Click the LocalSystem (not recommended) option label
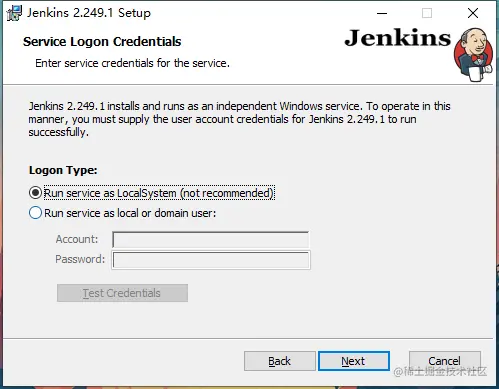The width and height of the screenshot is (499, 389). coord(159,193)
